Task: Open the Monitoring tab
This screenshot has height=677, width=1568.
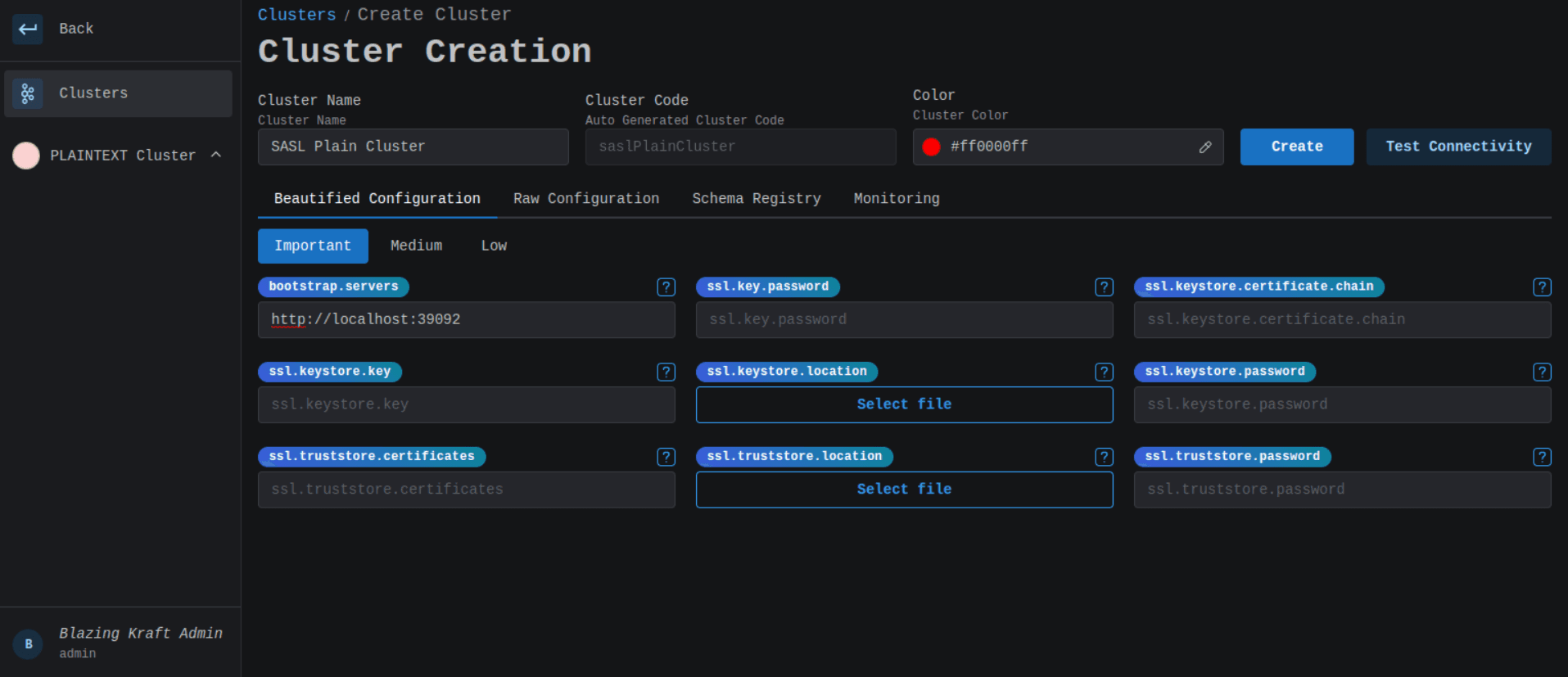Action: tap(897, 199)
